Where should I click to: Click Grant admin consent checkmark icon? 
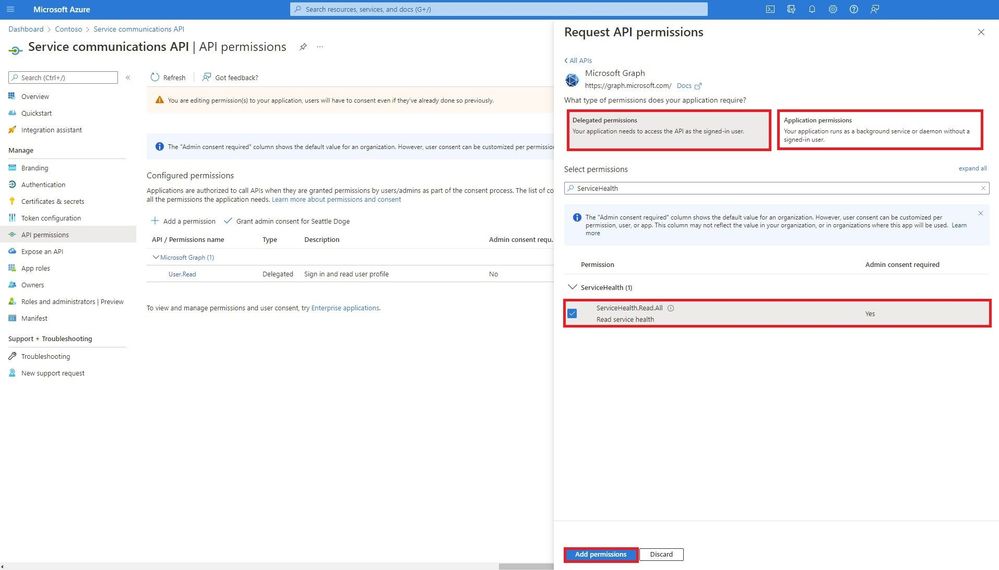pyautogui.click(x=227, y=220)
